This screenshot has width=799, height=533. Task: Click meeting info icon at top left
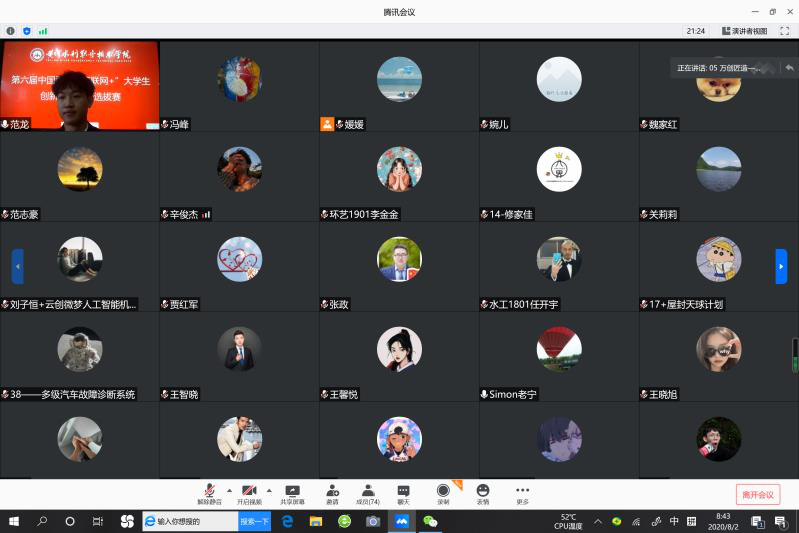point(11,31)
